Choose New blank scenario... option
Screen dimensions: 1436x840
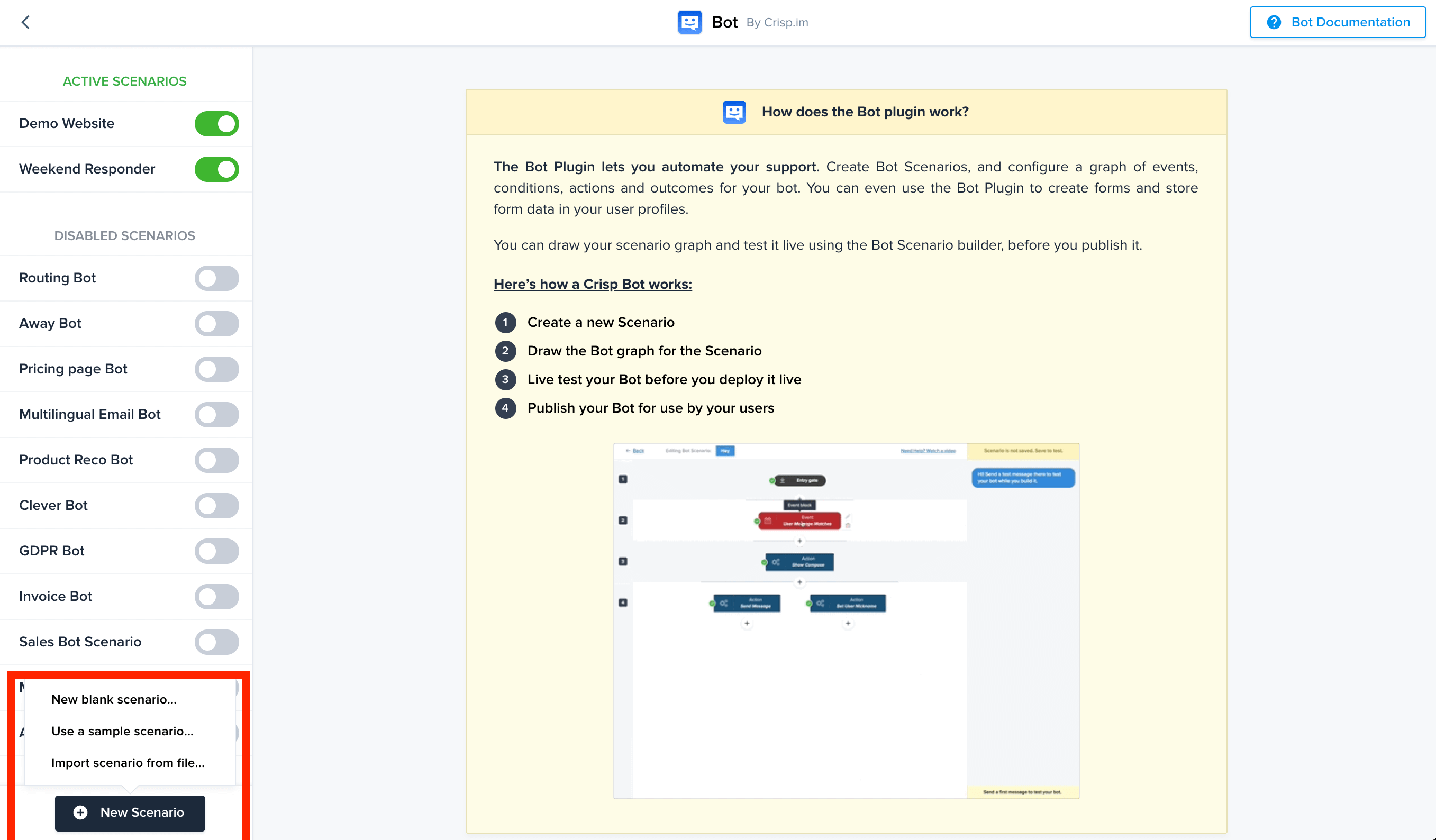pos(114,699)
